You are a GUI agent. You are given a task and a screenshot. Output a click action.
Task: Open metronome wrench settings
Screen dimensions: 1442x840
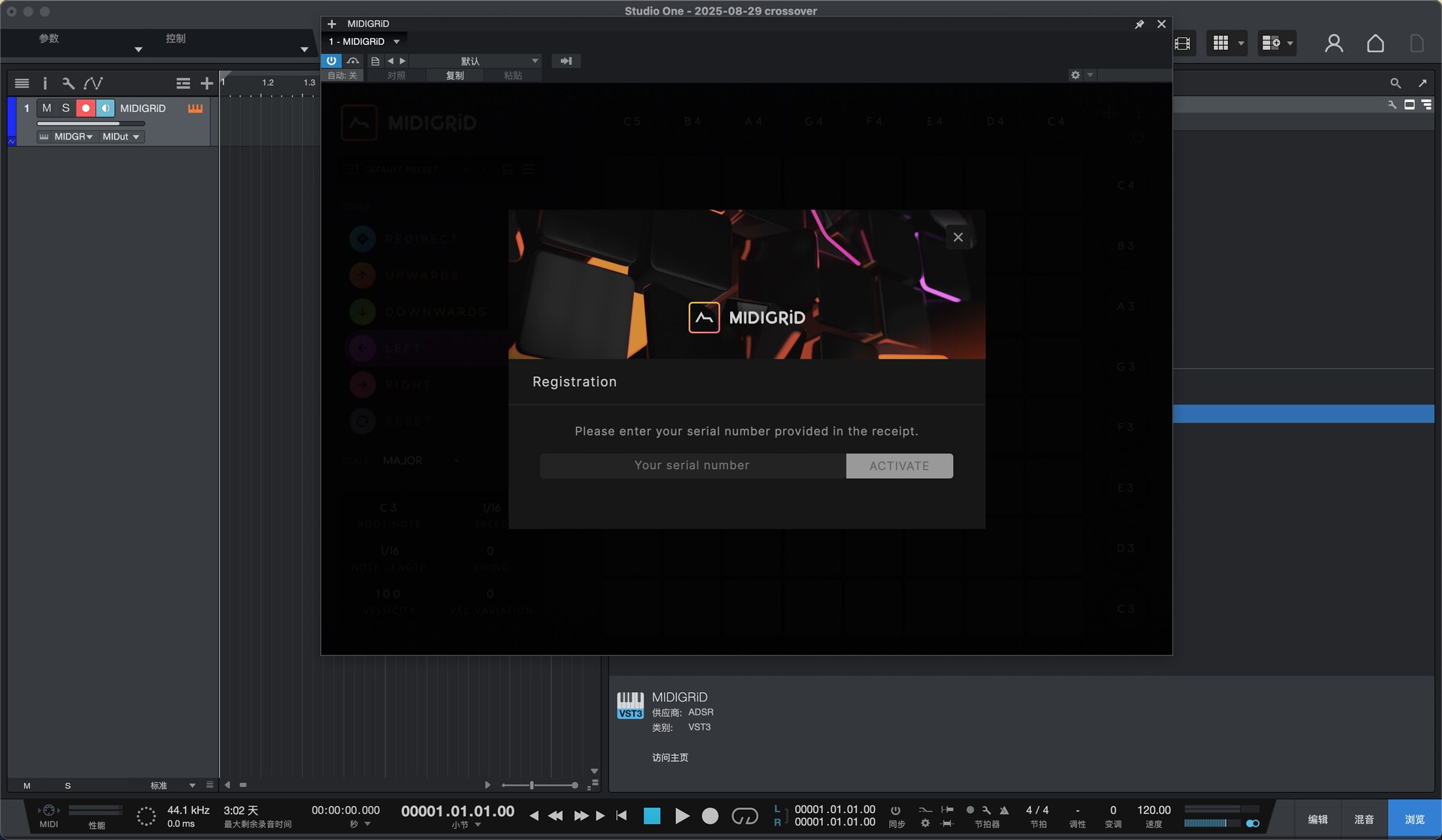click(987, 811)
